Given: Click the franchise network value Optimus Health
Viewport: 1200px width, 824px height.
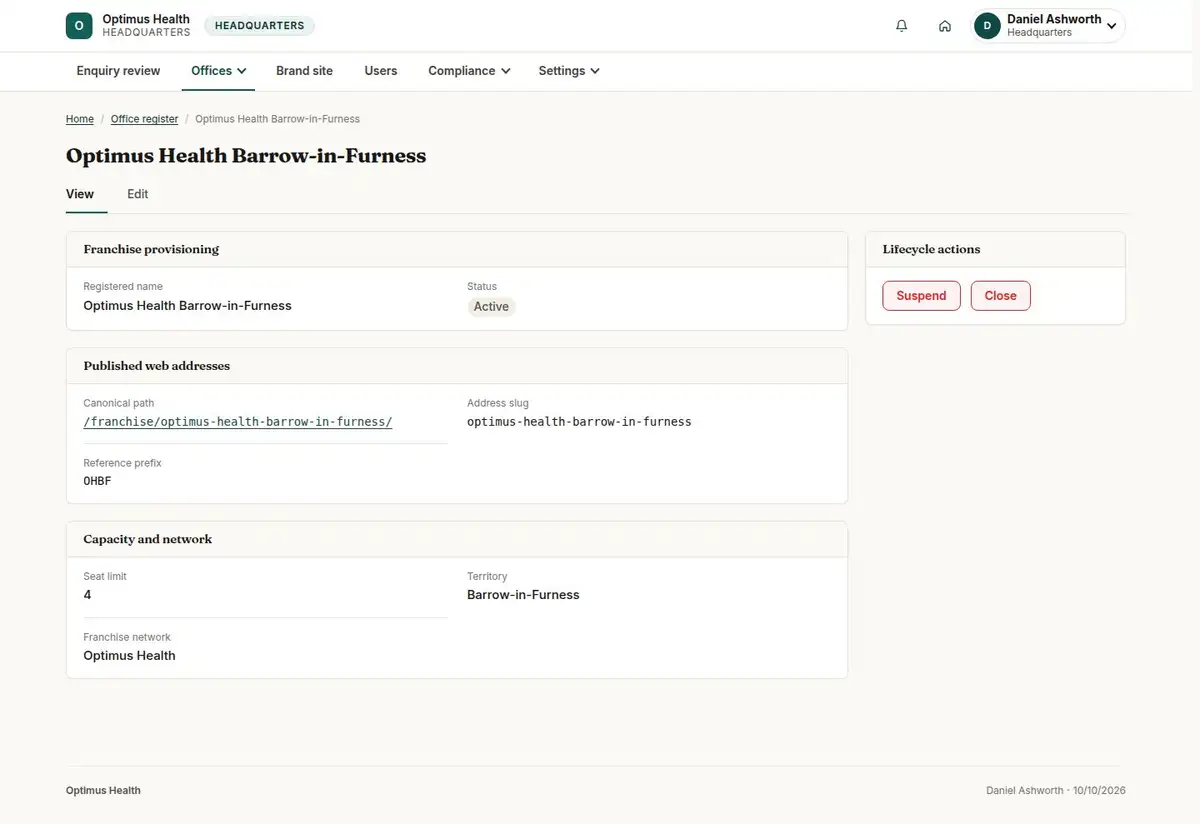Looking at the screenshot, I should [129, 656].
